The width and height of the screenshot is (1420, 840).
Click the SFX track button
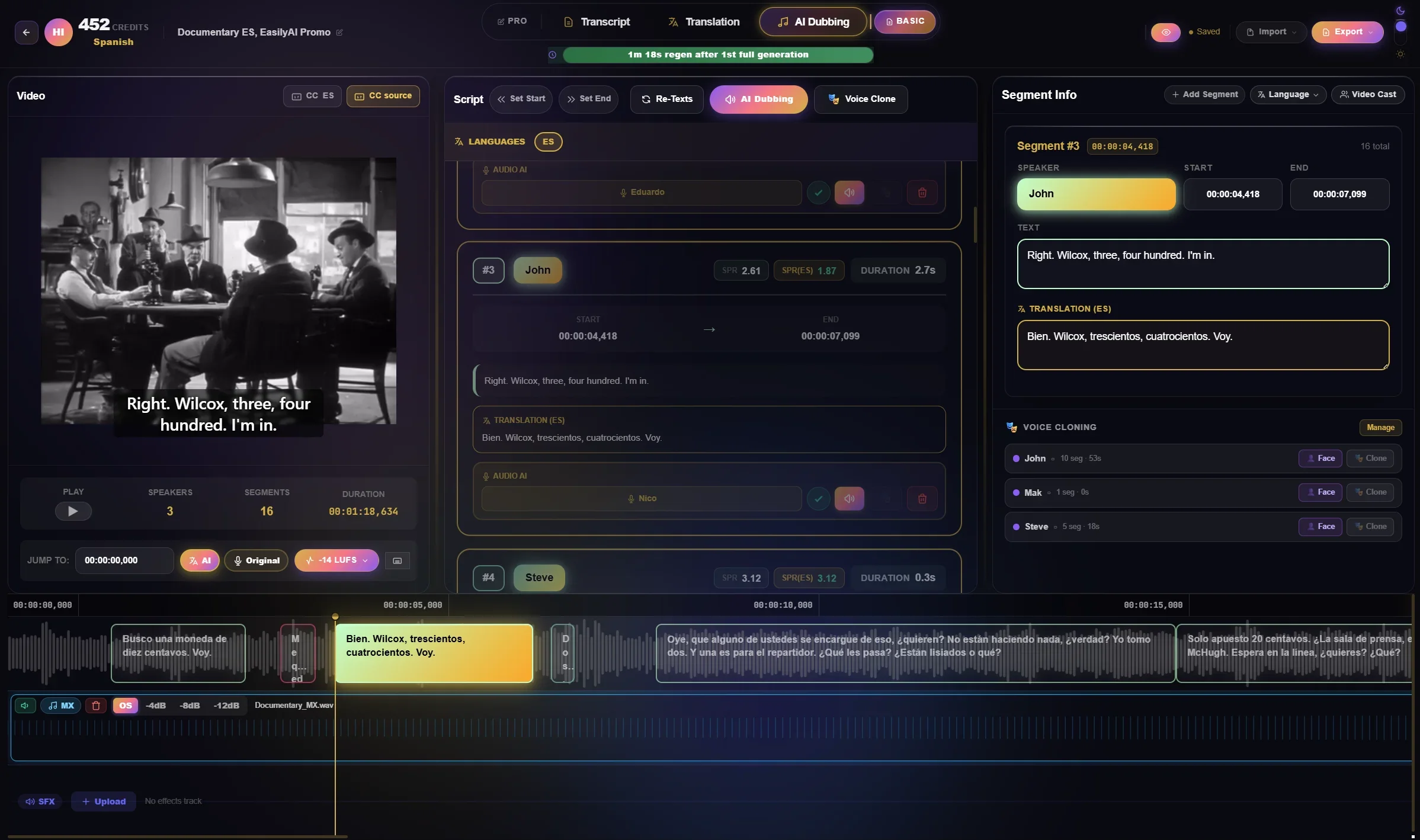coord(40,801)
